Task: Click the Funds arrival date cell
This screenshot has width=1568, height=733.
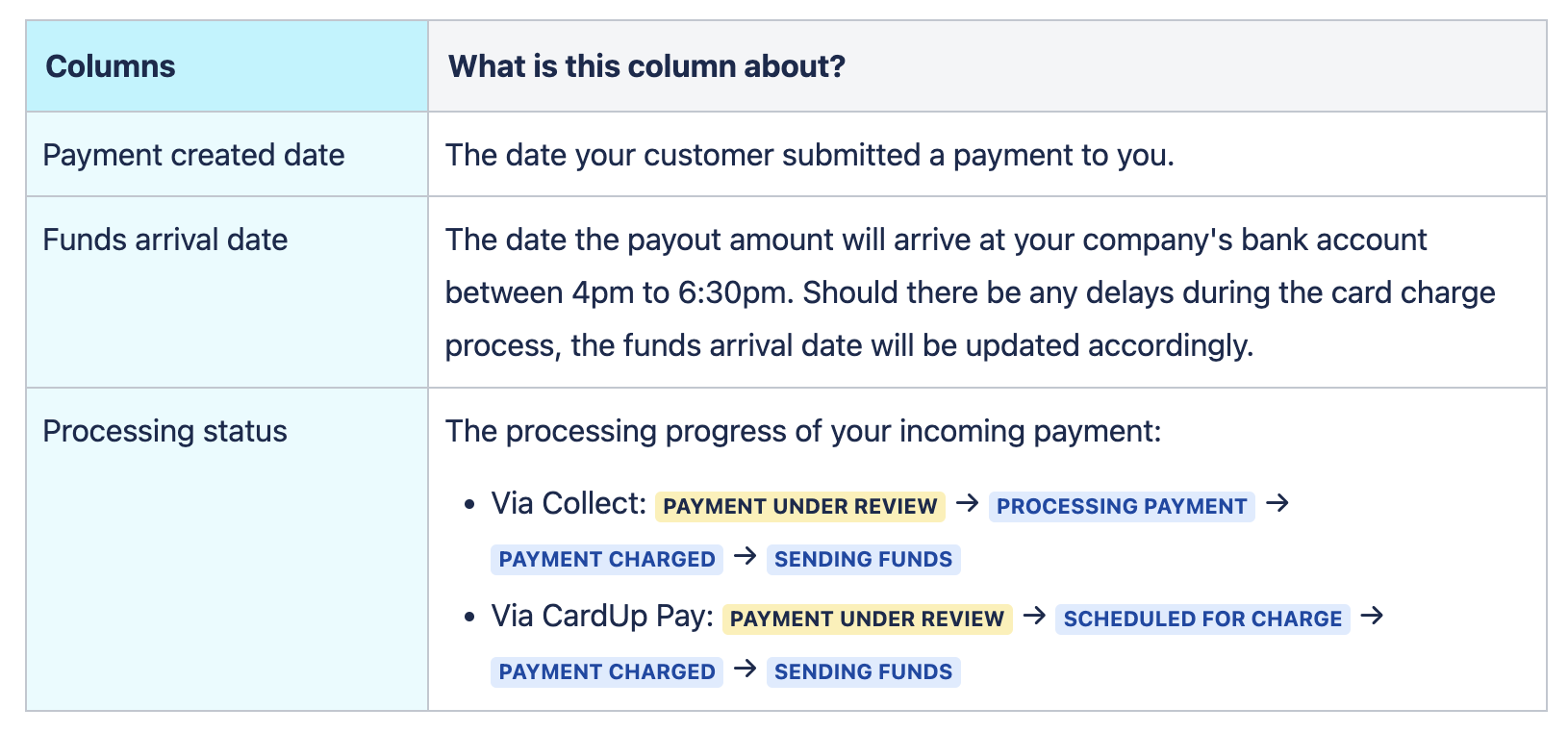Action: tap(227, 292)
